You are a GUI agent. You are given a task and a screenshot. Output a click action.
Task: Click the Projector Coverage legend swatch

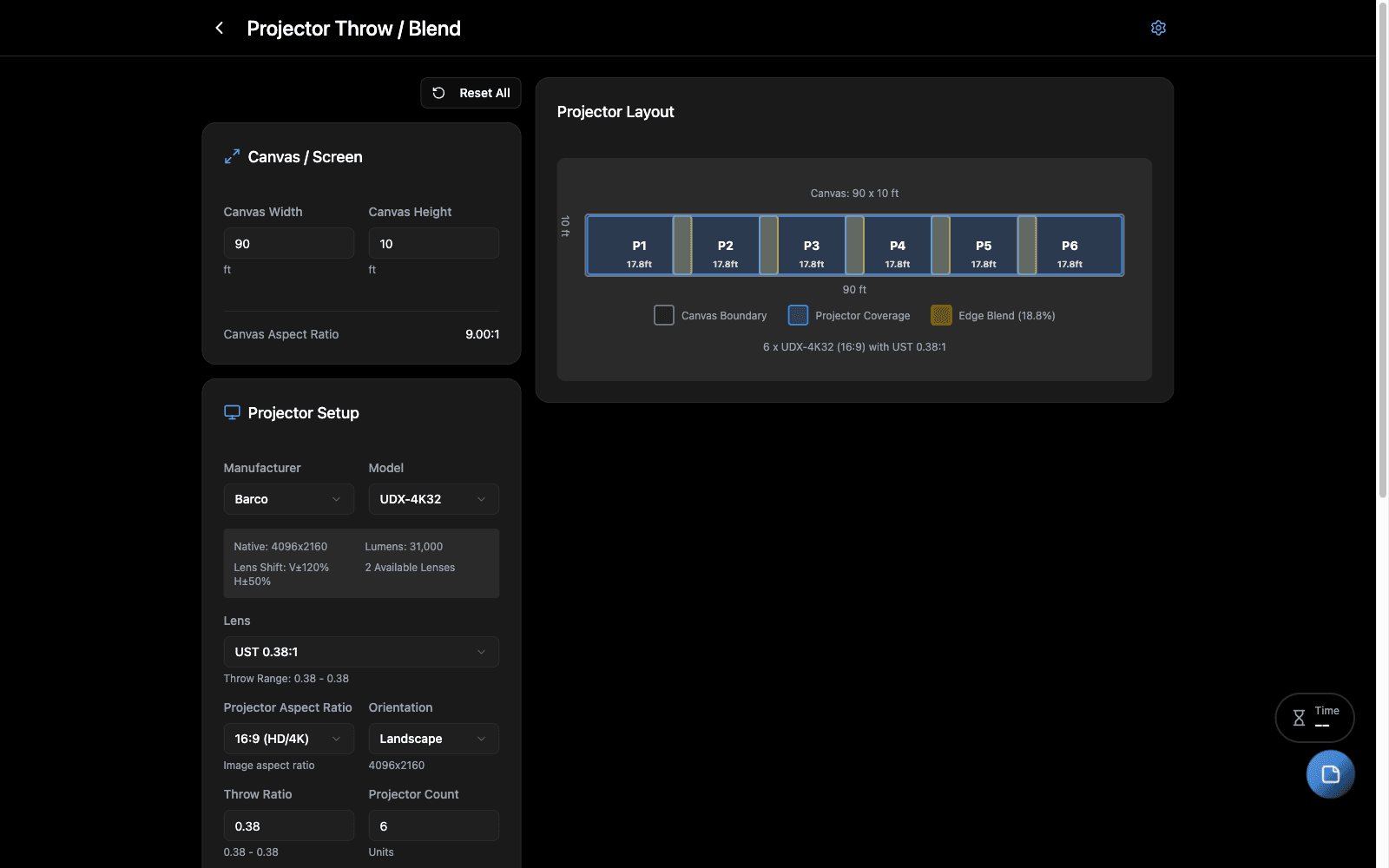798,315
